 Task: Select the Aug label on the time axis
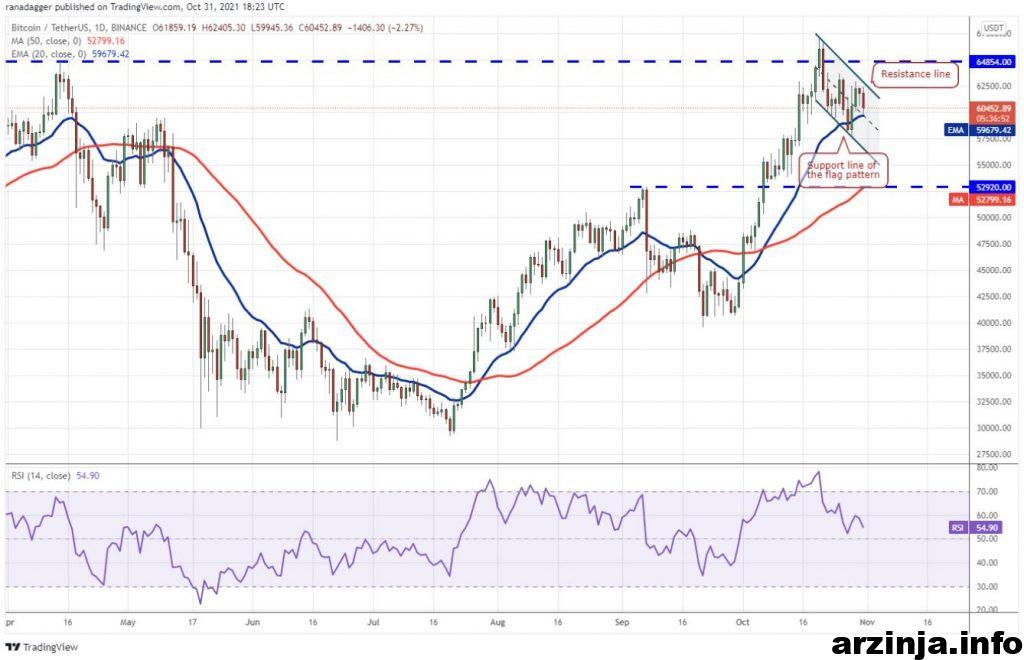497,620
